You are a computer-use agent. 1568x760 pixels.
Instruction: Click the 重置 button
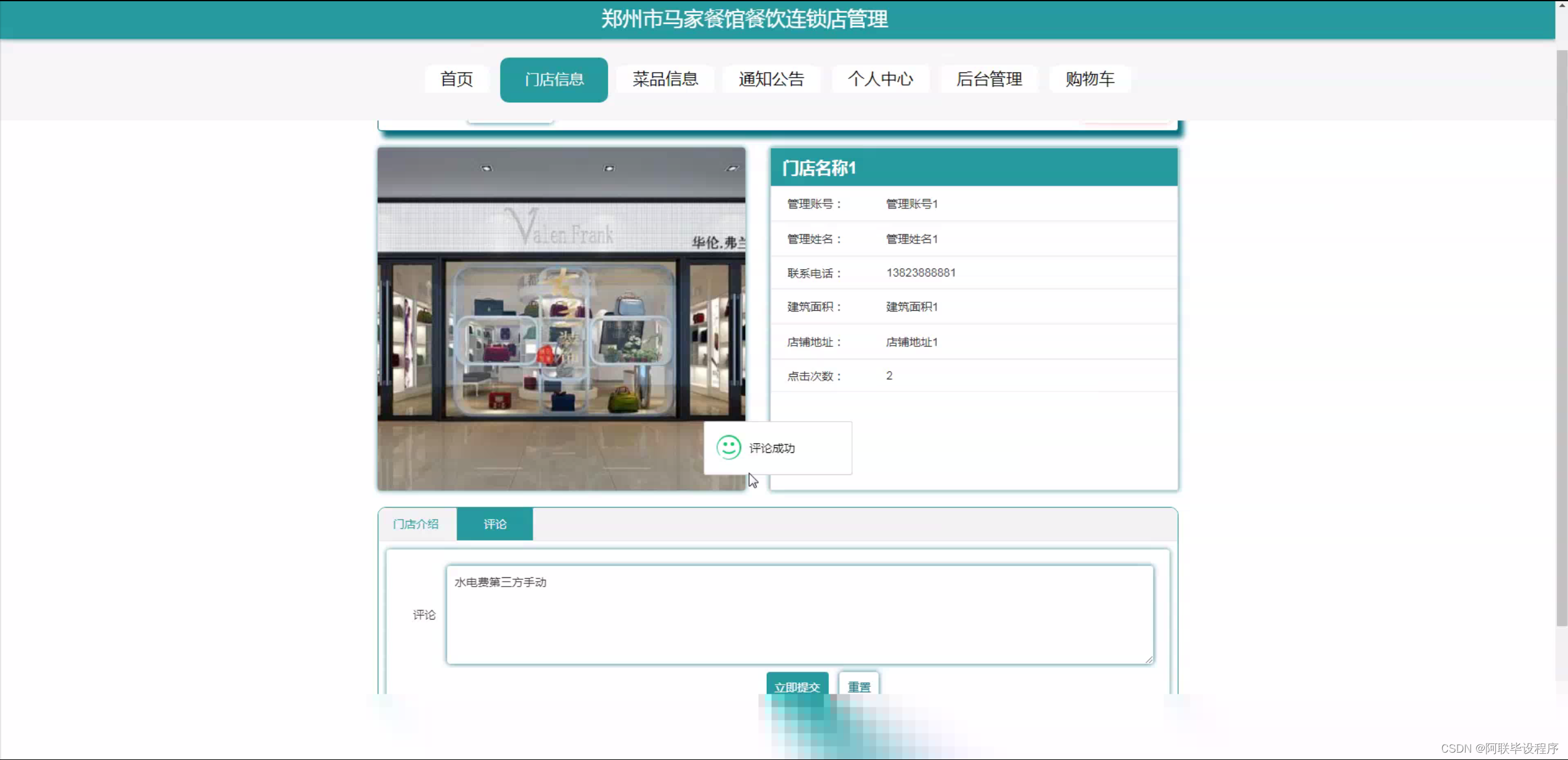[x=858, y=686]
